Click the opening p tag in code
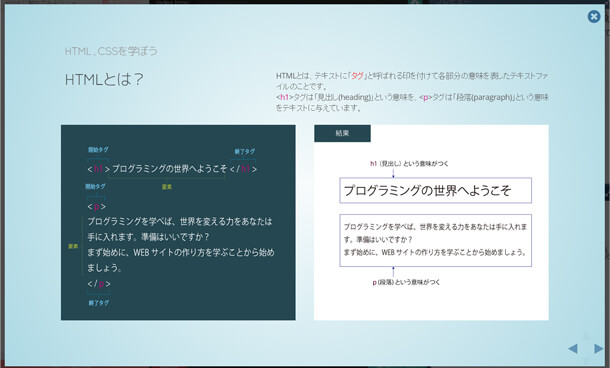The width and height of the screenshot is (610, 368). pyautogui.click(x=96, y=206)
